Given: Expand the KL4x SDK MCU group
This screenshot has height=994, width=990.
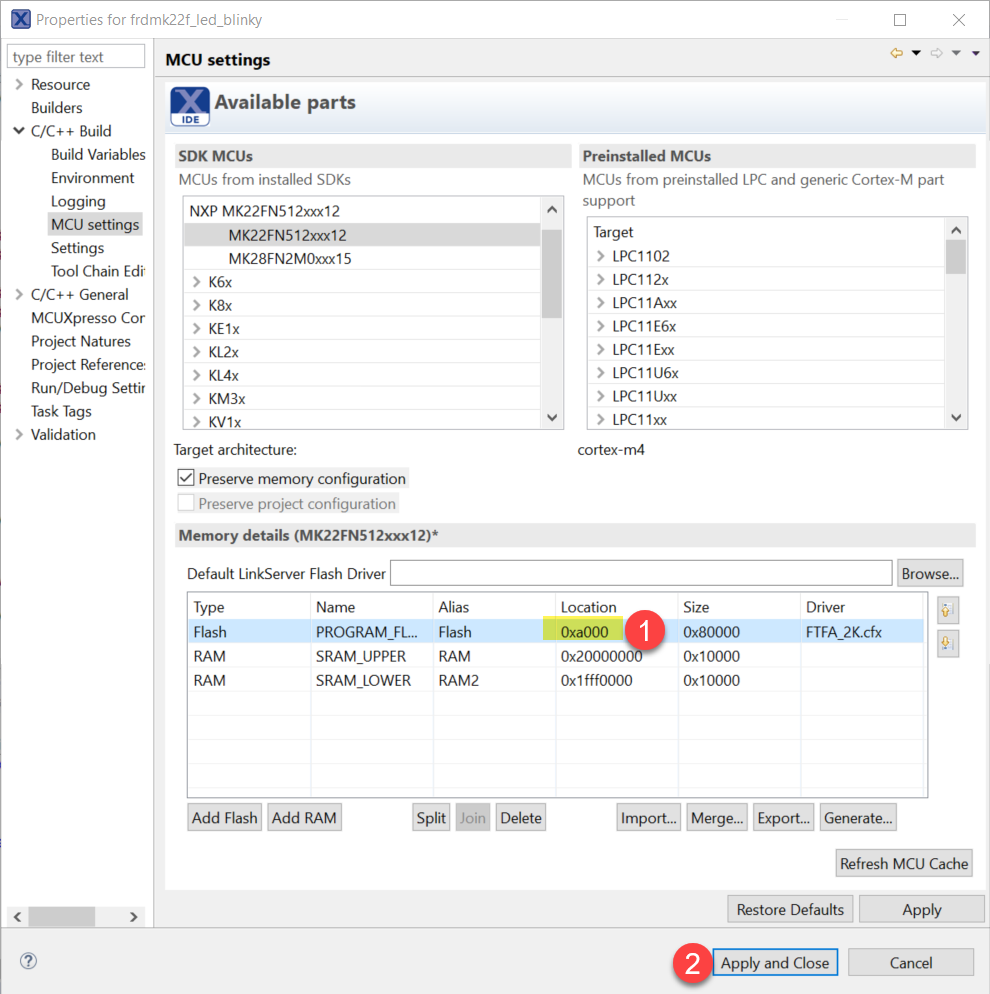Looking at the screenshot, I should (196, 375).
